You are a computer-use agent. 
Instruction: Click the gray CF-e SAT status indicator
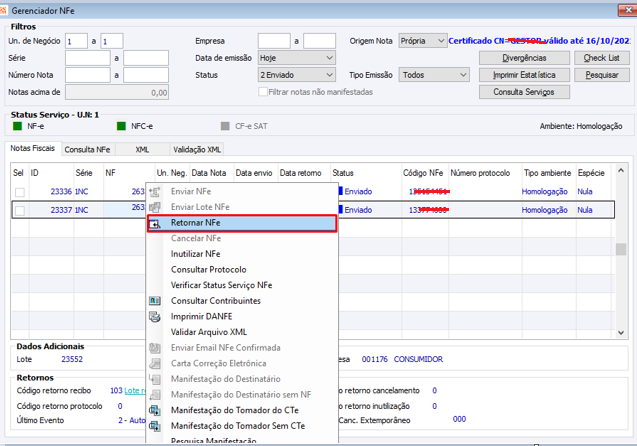point(225,126)
